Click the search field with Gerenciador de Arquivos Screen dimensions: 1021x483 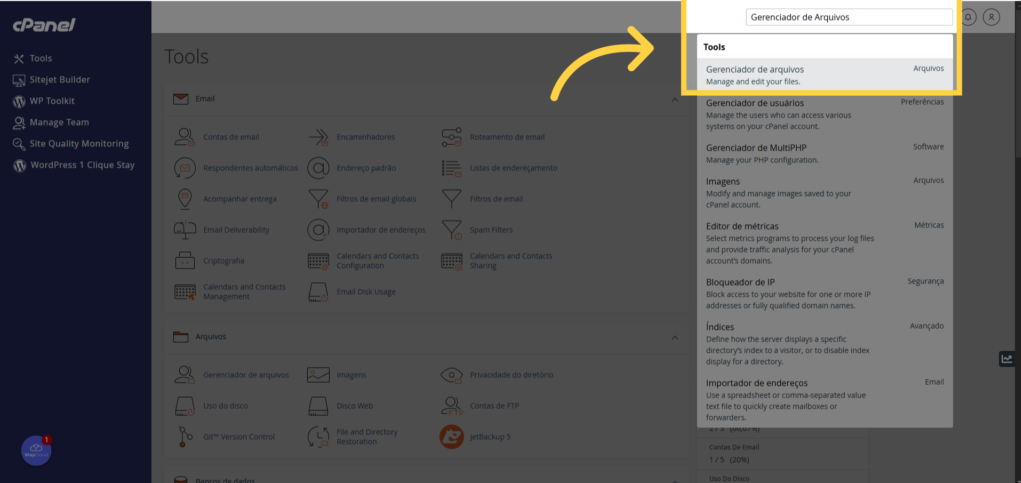point(849,18)
